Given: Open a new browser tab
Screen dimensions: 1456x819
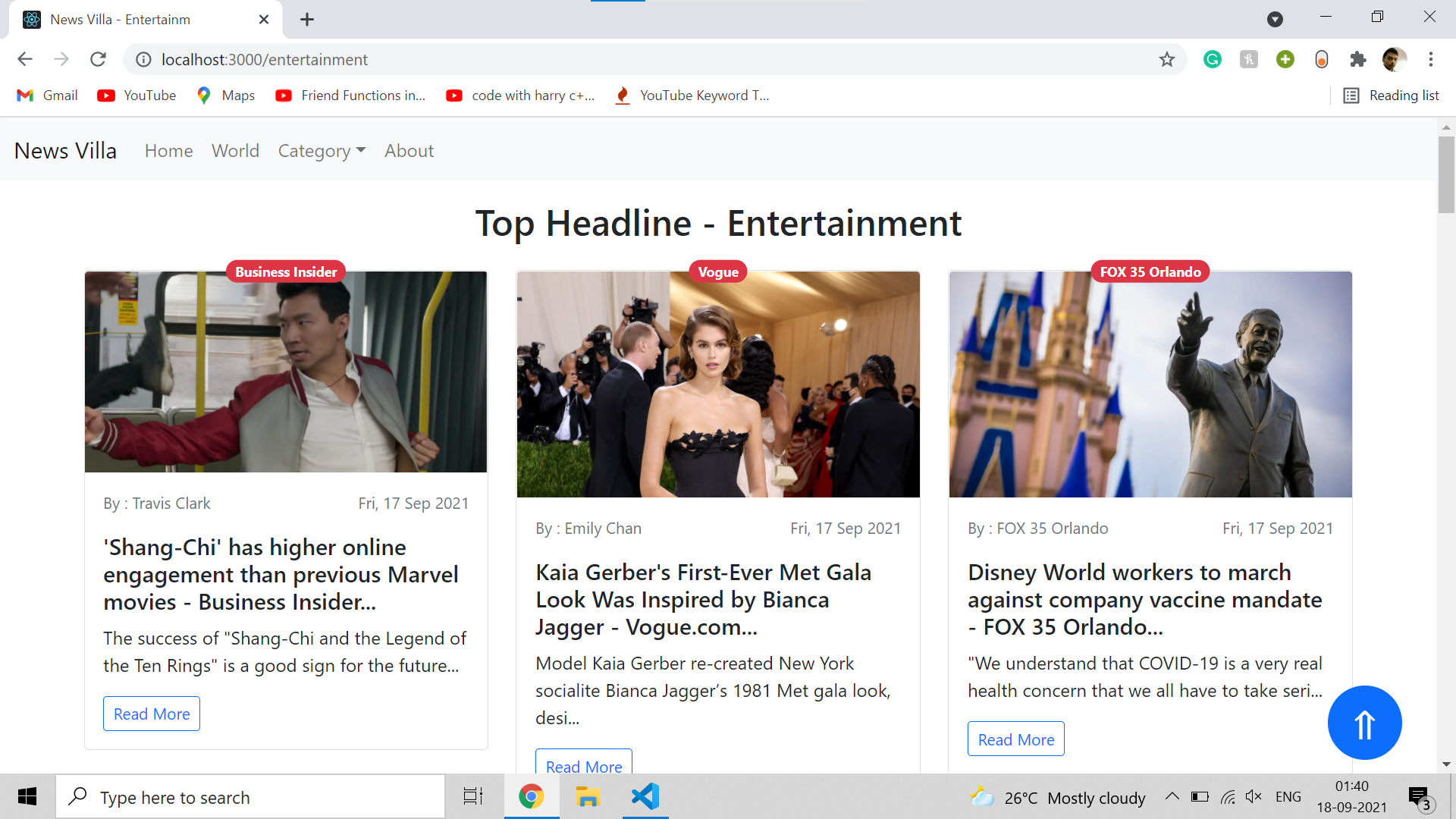Looking at the screenshot, I should (307, 20).
